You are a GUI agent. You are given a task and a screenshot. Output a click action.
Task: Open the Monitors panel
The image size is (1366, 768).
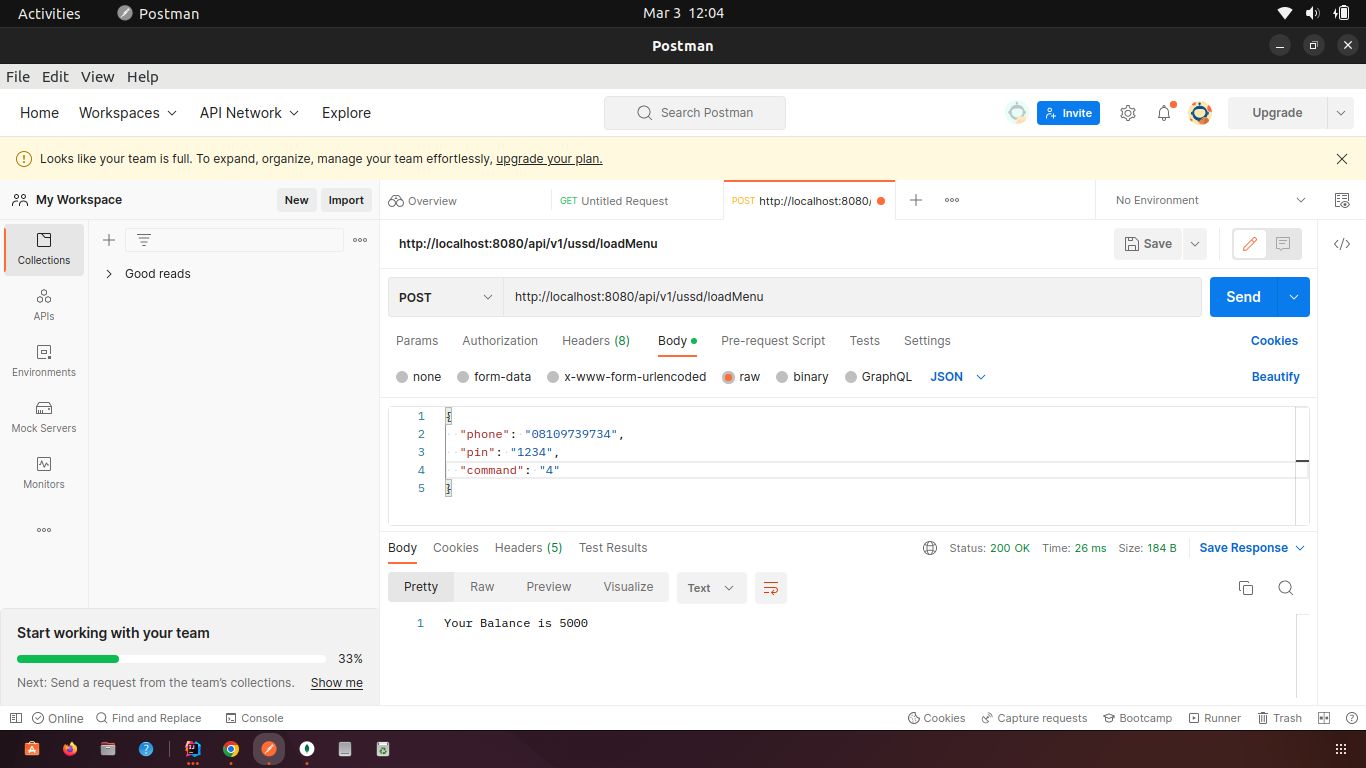click(43, 473)
